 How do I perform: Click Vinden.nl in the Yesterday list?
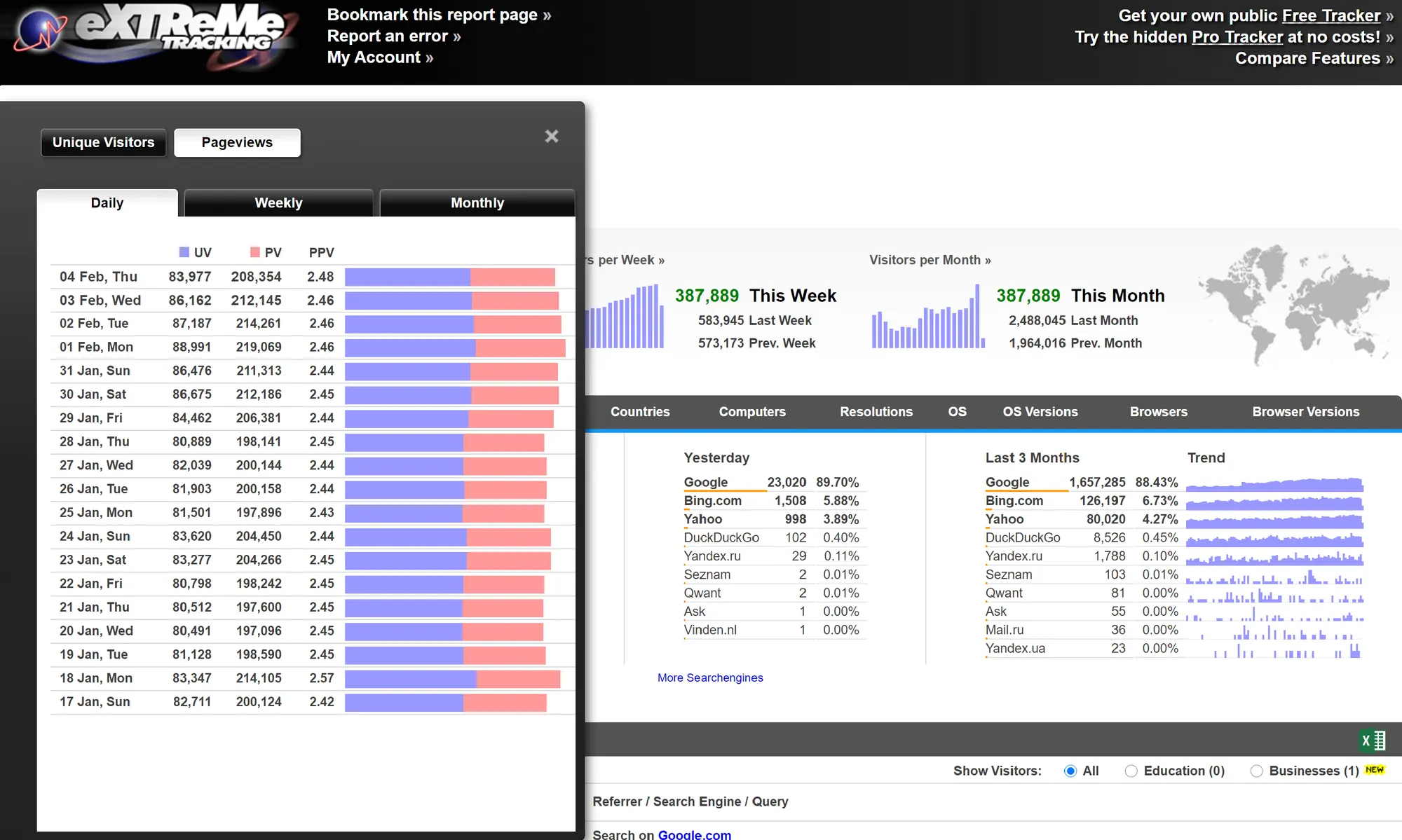coord(710,630)
